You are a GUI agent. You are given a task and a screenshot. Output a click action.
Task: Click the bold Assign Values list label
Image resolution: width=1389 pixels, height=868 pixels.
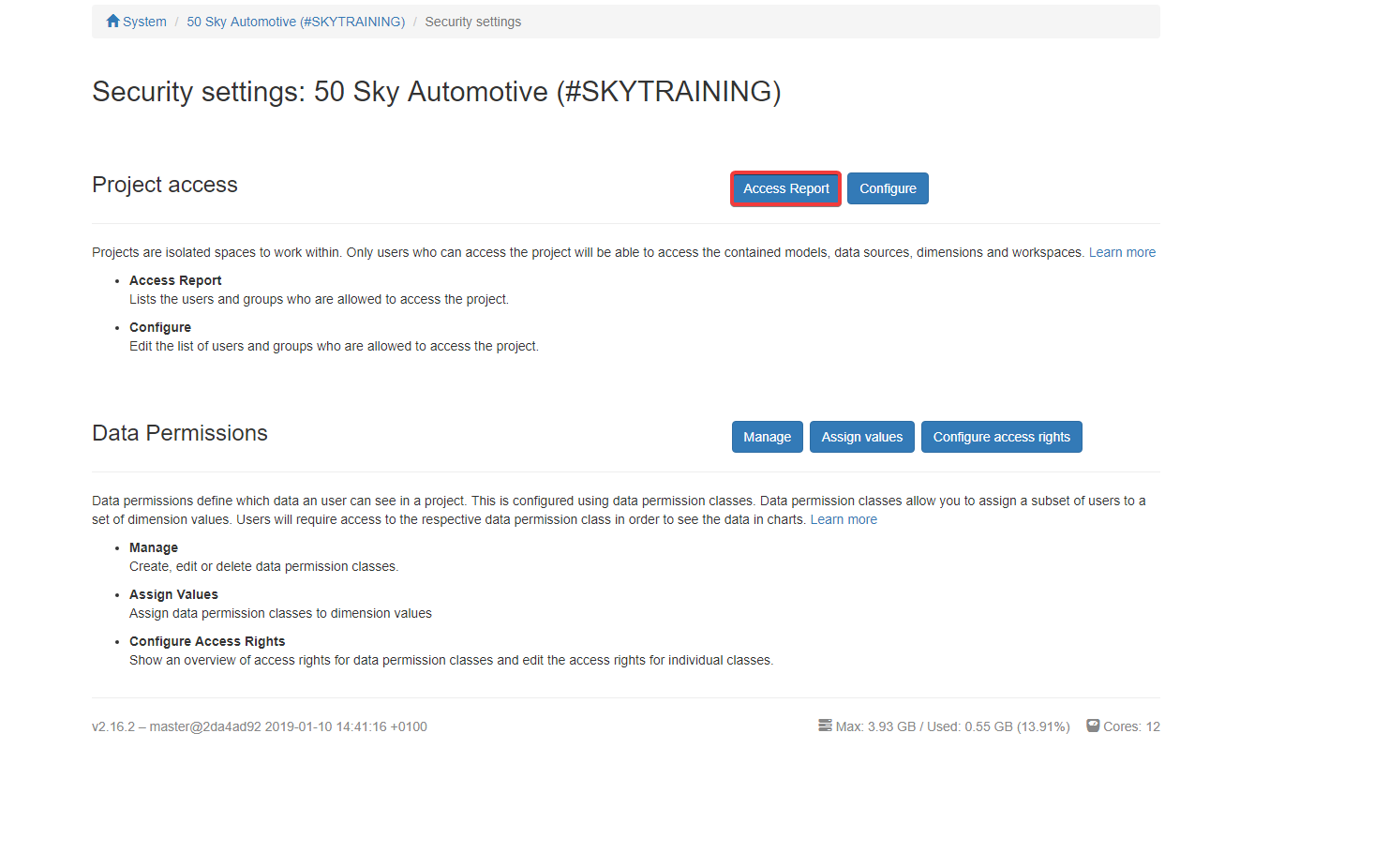(173, 594)
